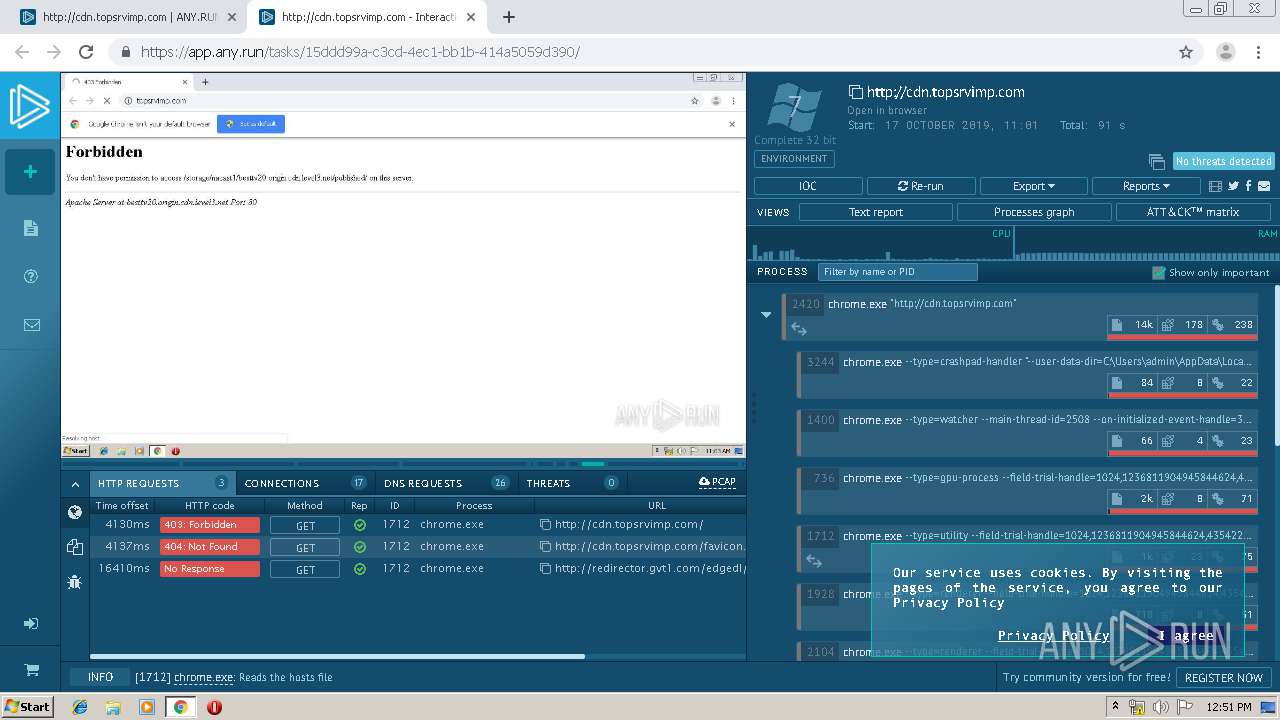This screenshot has height=720, width=1280.
Task: Open the Privacy Policy link
Action: point(1053,635)
